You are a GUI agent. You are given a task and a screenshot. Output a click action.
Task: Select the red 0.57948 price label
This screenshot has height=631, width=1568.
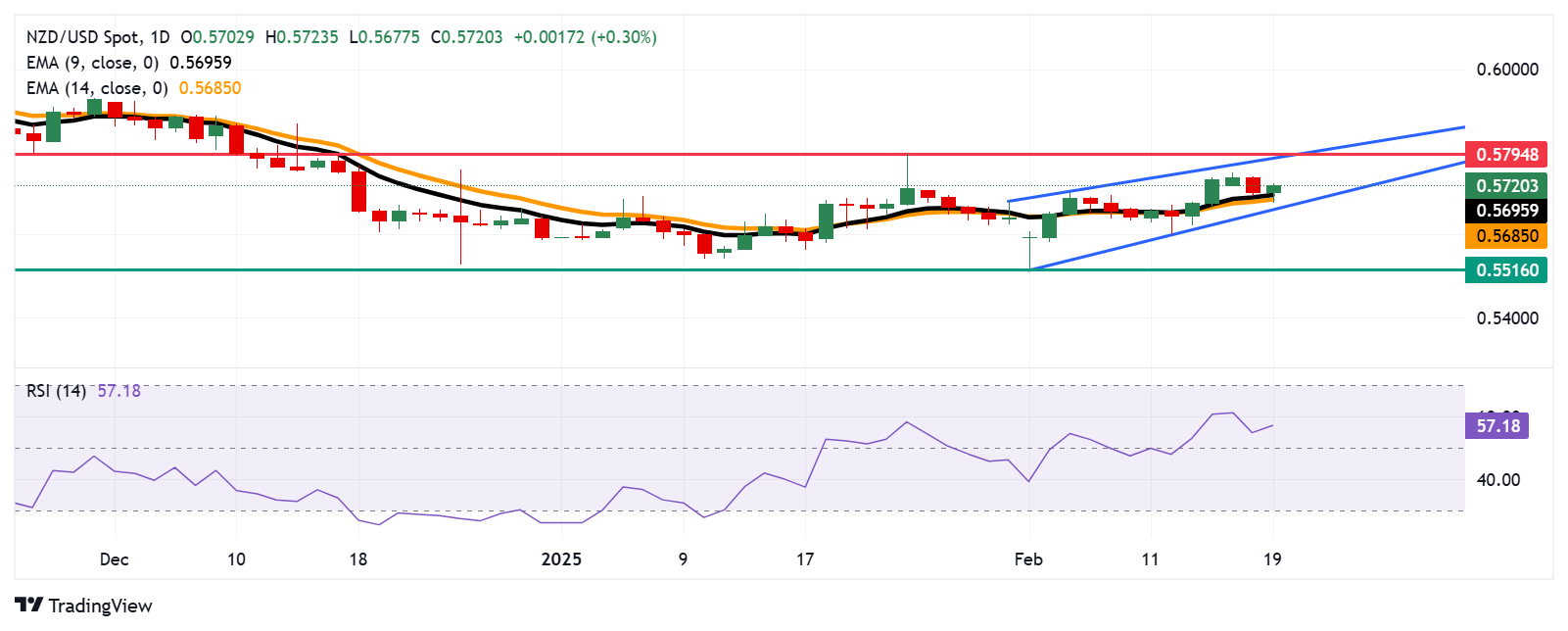pos(1506,155)
